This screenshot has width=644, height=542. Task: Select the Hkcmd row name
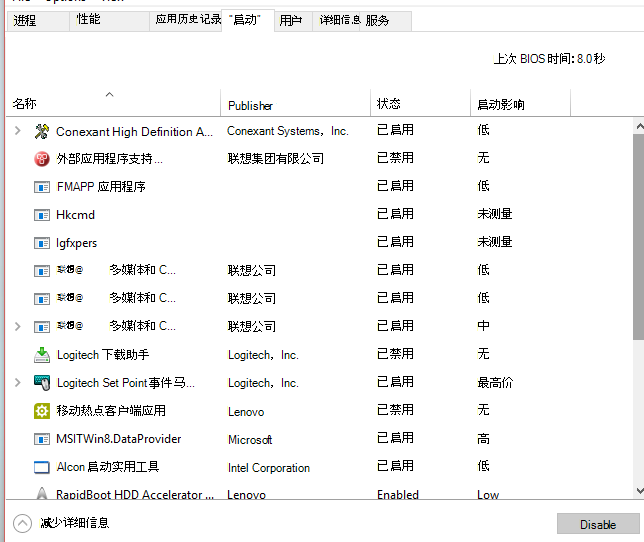point(76,215)
